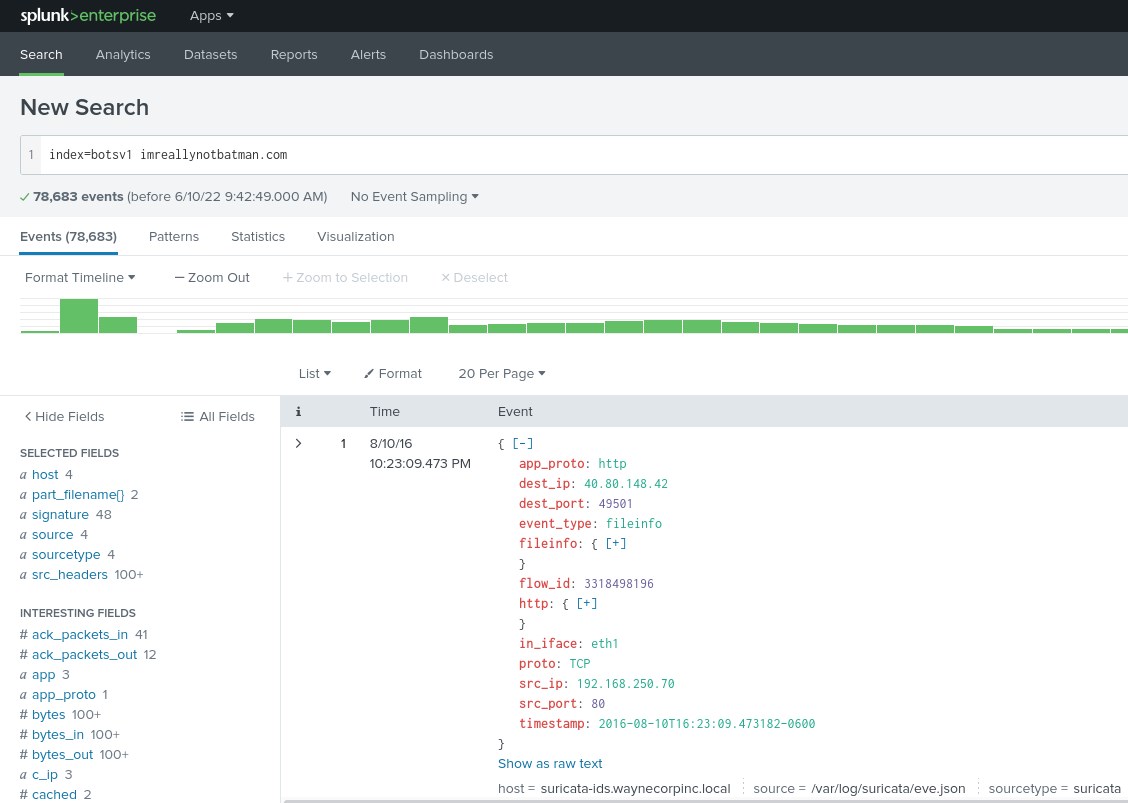Click the tallest bar in the timeline
Screen dimensions: 1128x803
tap(78, 316)
